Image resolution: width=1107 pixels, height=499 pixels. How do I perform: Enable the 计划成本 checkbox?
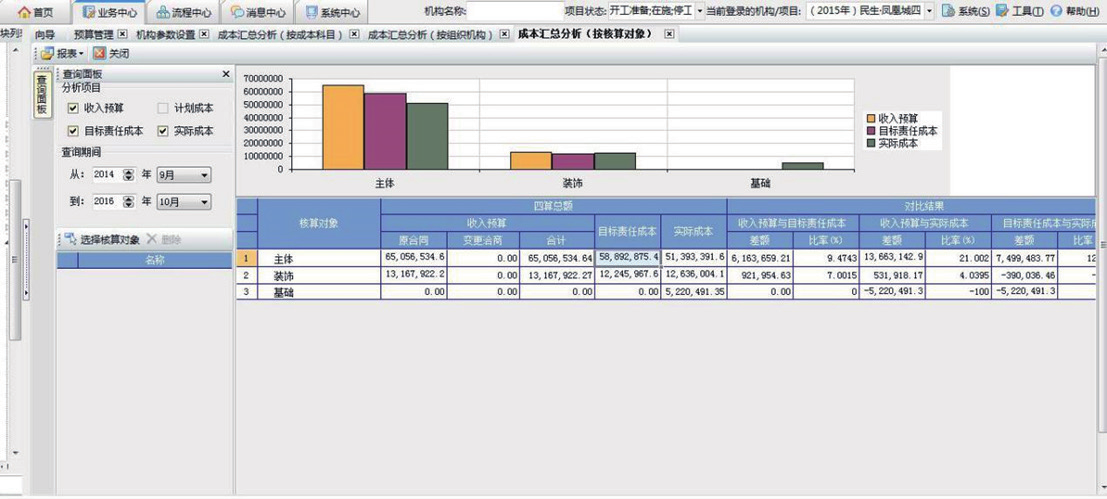coord(163,108)
